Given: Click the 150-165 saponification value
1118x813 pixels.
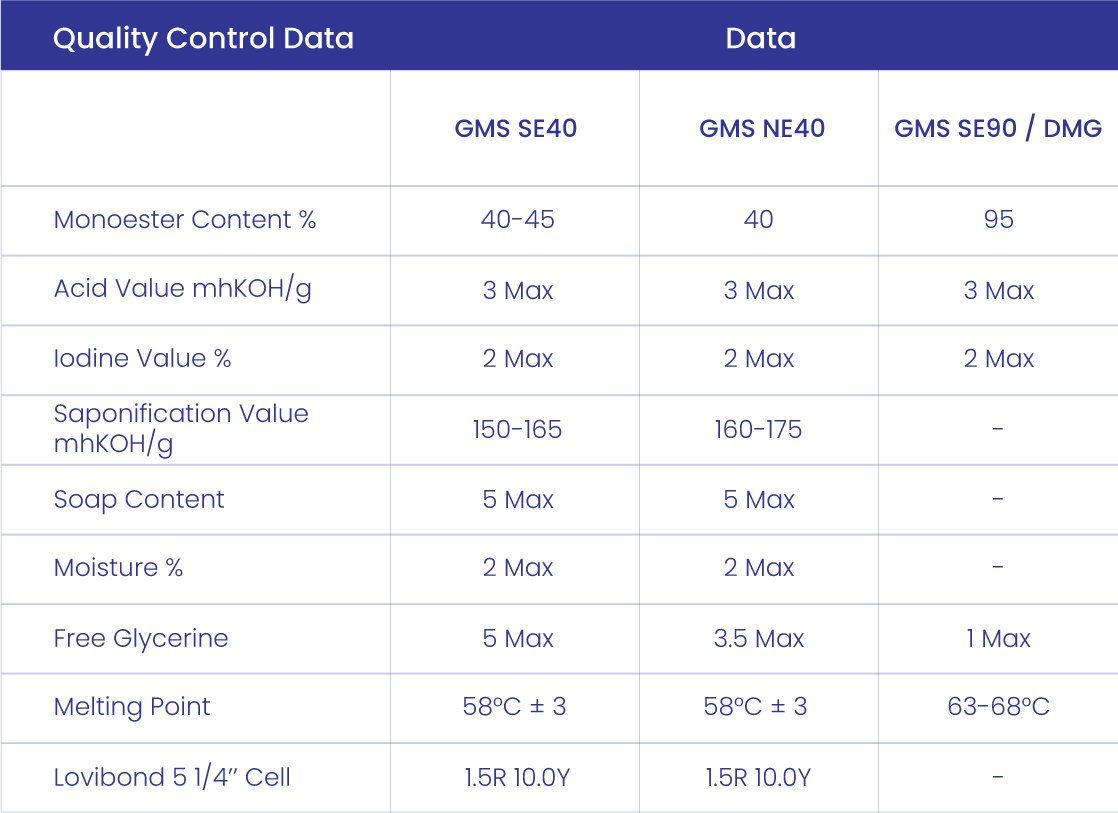Looking at the screenshot, I should click(517, 429).
